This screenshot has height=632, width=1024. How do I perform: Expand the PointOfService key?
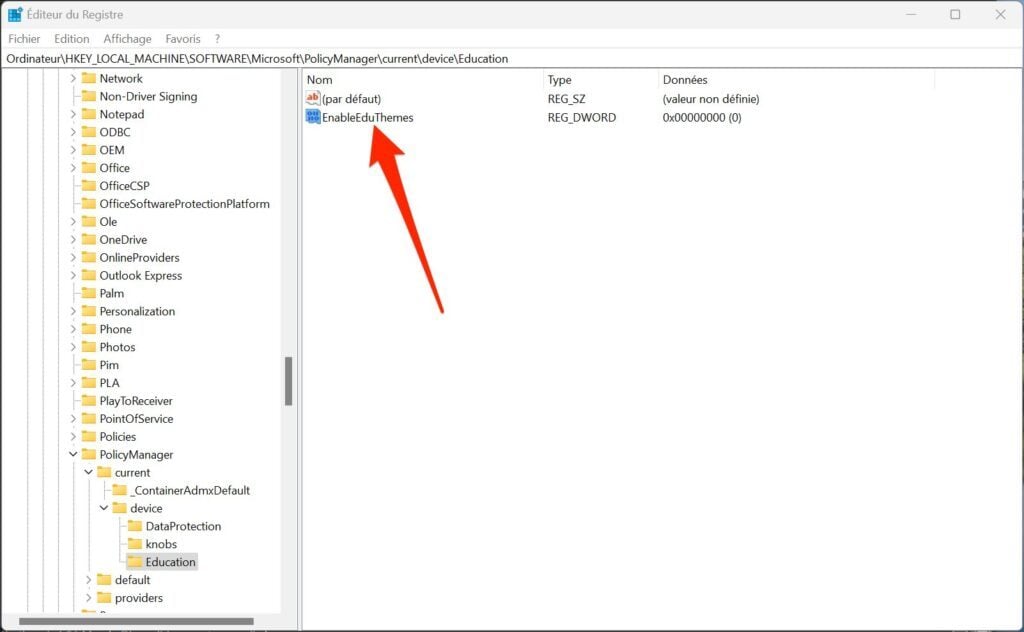[x=73, y=419]
